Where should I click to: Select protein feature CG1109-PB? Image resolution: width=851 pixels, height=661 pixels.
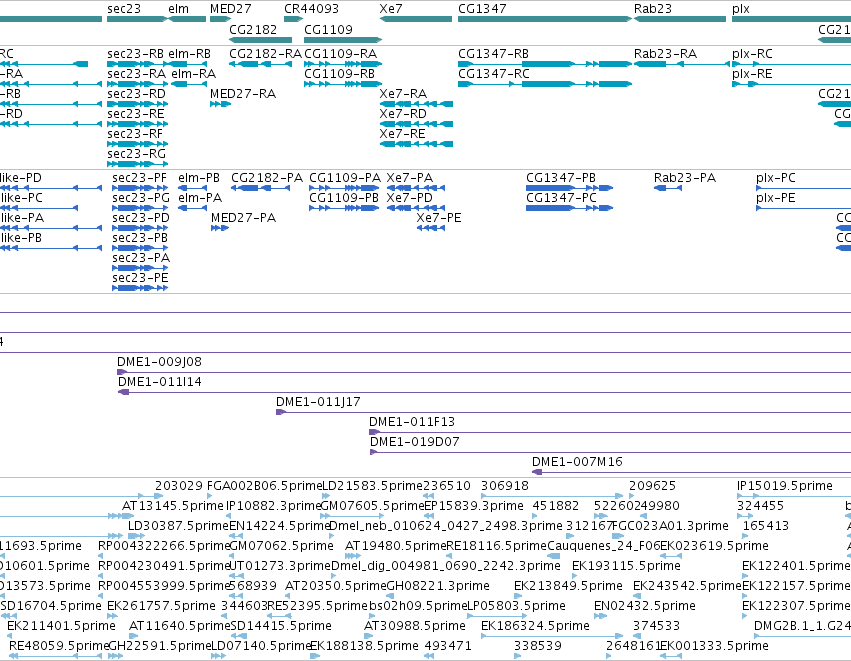coord(344,208)
